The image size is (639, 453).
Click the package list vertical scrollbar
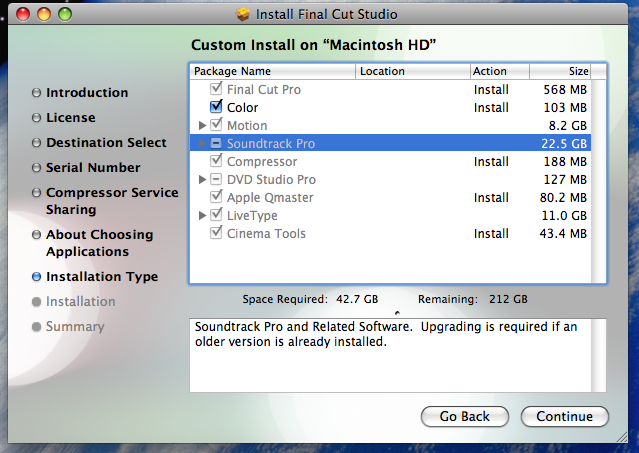pyautogui.click(x=598, y=181)
